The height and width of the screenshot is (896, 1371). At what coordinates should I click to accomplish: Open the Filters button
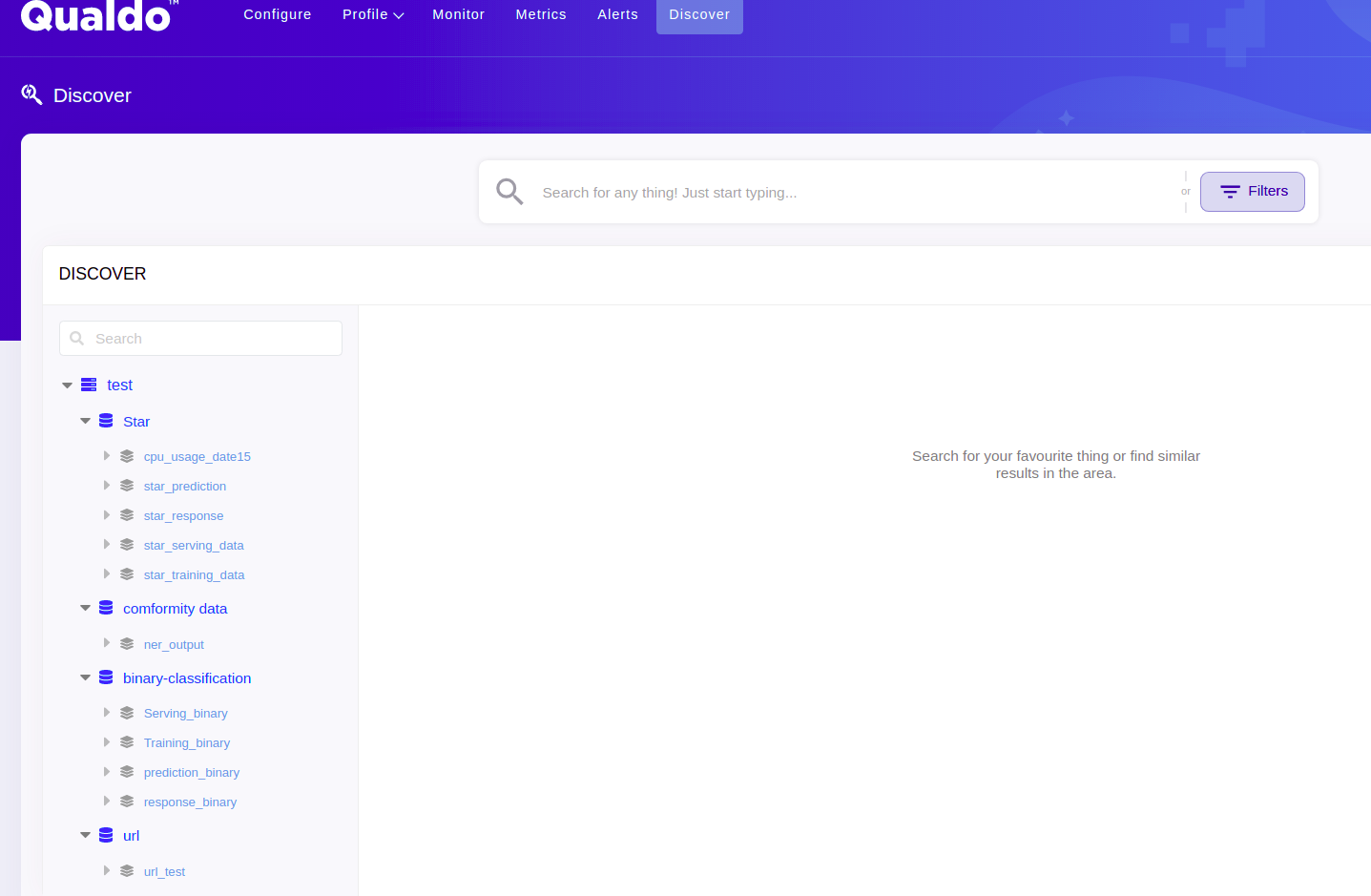tap(1252, 192)
